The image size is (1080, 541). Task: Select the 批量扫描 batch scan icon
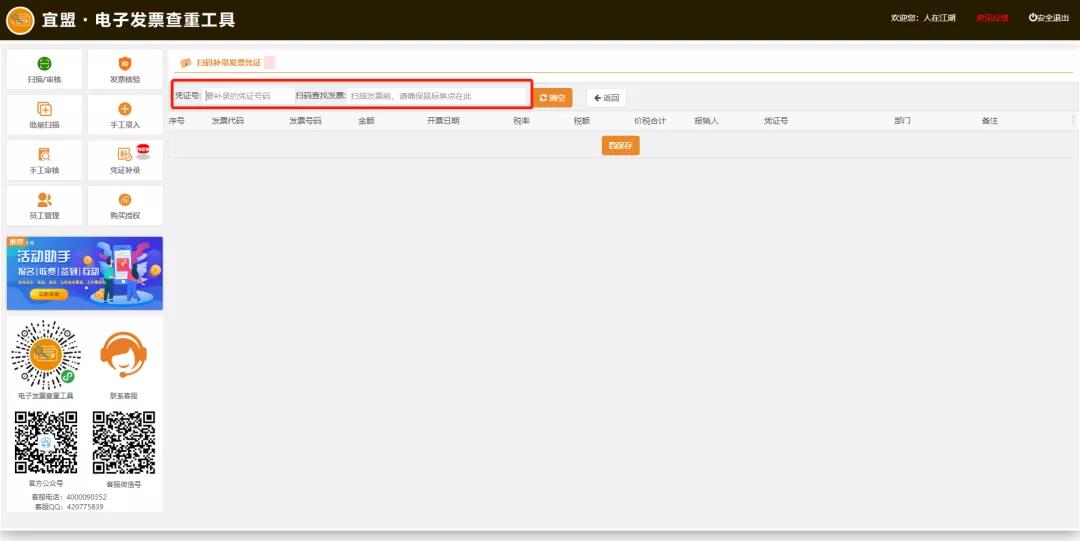click(x=44, y=115)
